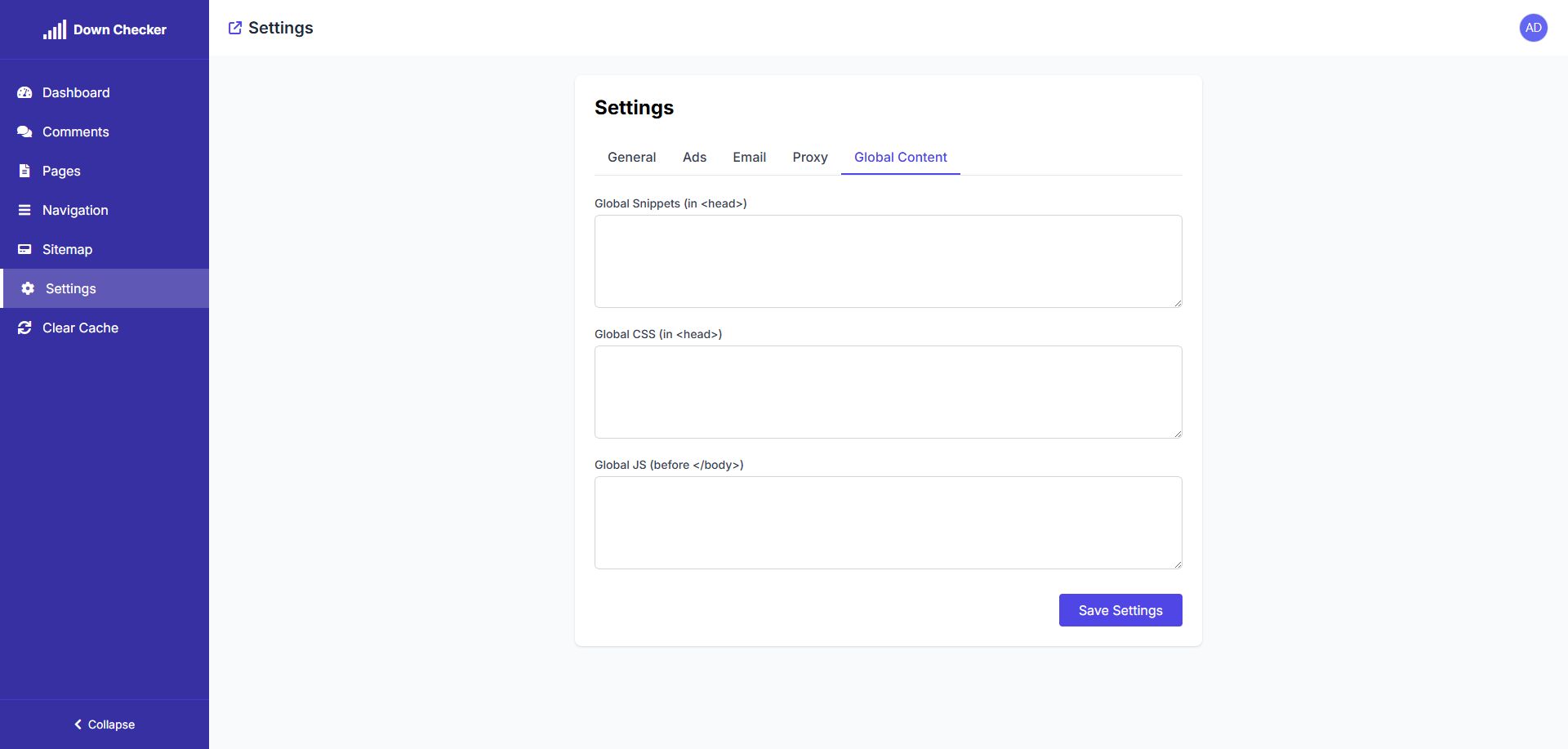The height and width of the screenshot is (749, 1568).
Task: Open external link icon beside Settings title
Action: click(x=235, y=28)
